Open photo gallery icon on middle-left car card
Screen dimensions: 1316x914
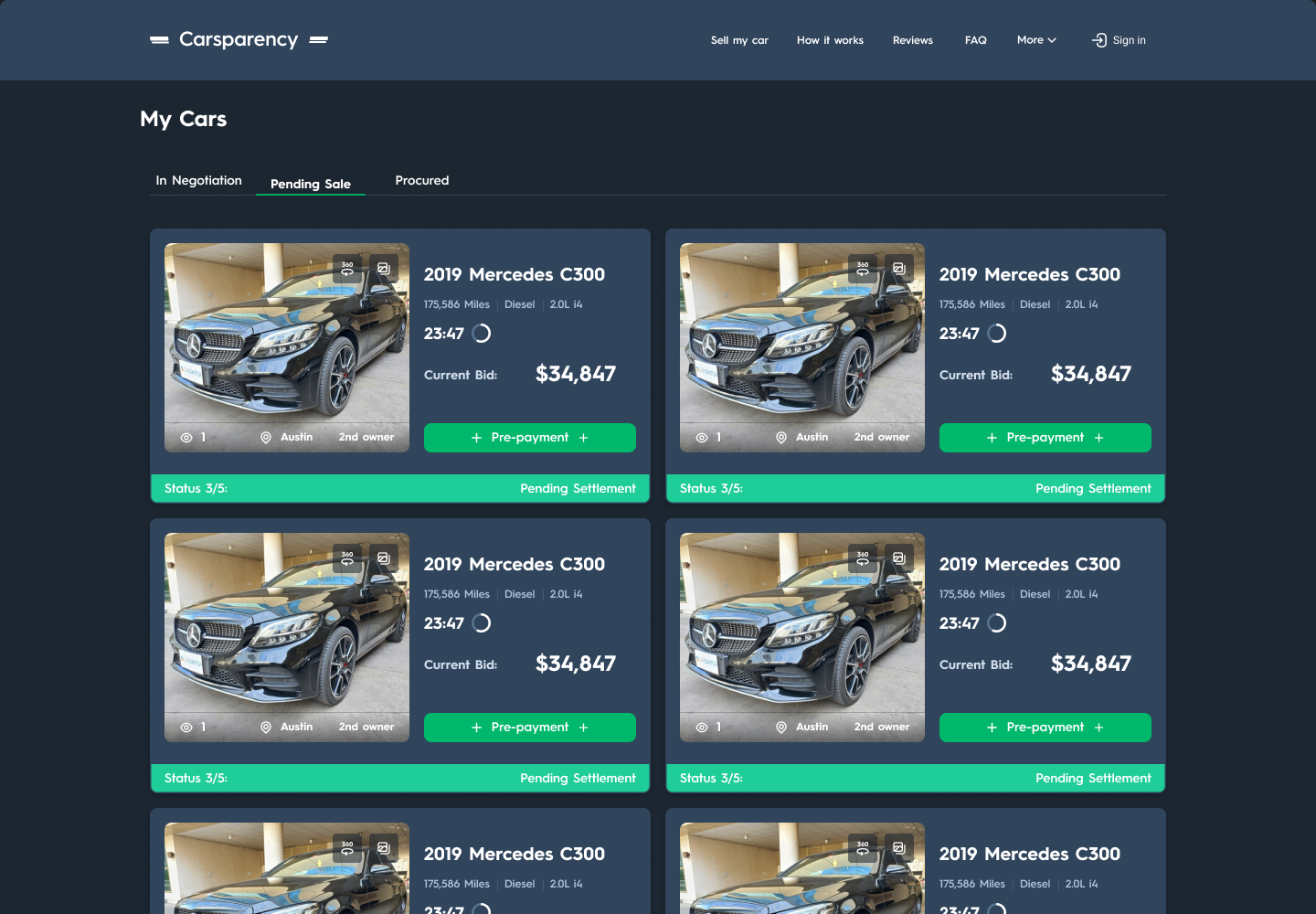(x=384, y=558)
